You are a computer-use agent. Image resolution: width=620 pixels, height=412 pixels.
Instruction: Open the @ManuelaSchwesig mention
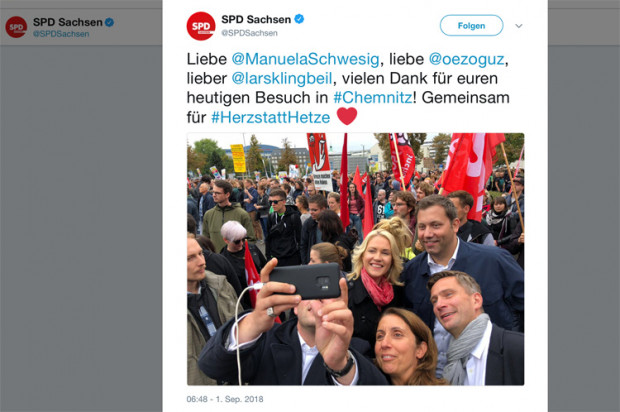305,59
